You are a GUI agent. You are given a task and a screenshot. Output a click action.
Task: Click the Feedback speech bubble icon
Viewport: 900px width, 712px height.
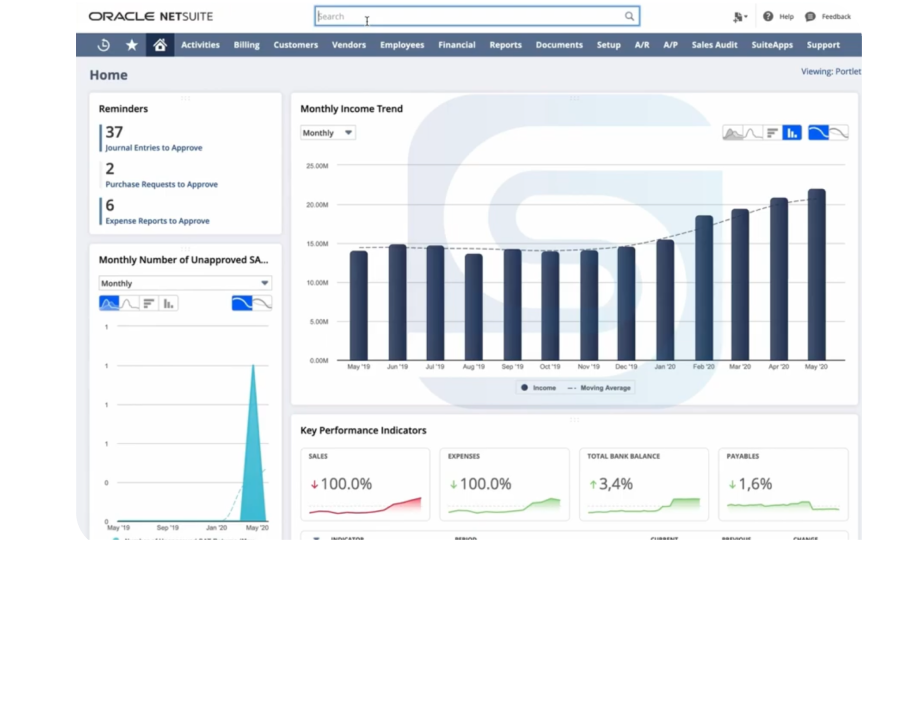pos(810,17)
